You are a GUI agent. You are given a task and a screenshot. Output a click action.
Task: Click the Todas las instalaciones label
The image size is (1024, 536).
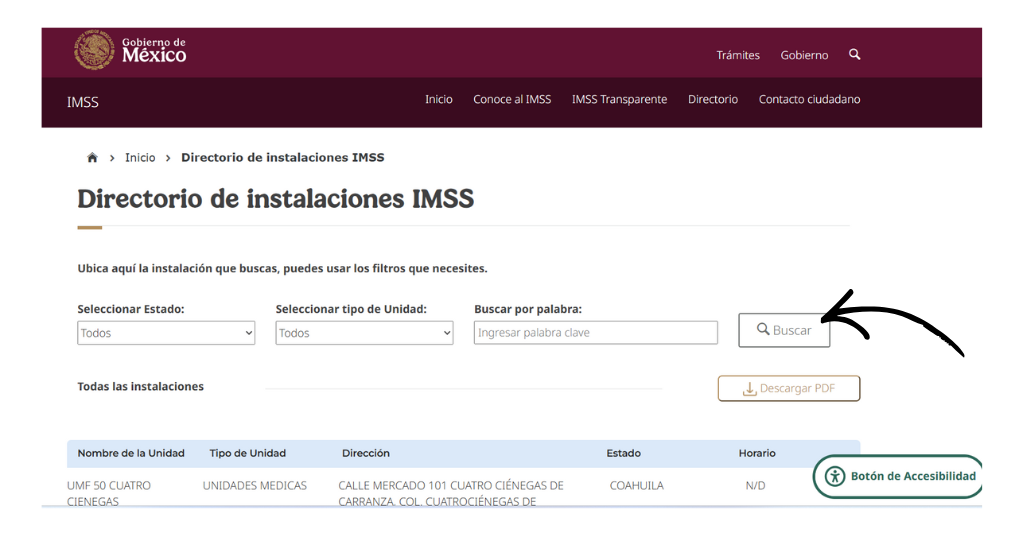click(x=140, y=386)
